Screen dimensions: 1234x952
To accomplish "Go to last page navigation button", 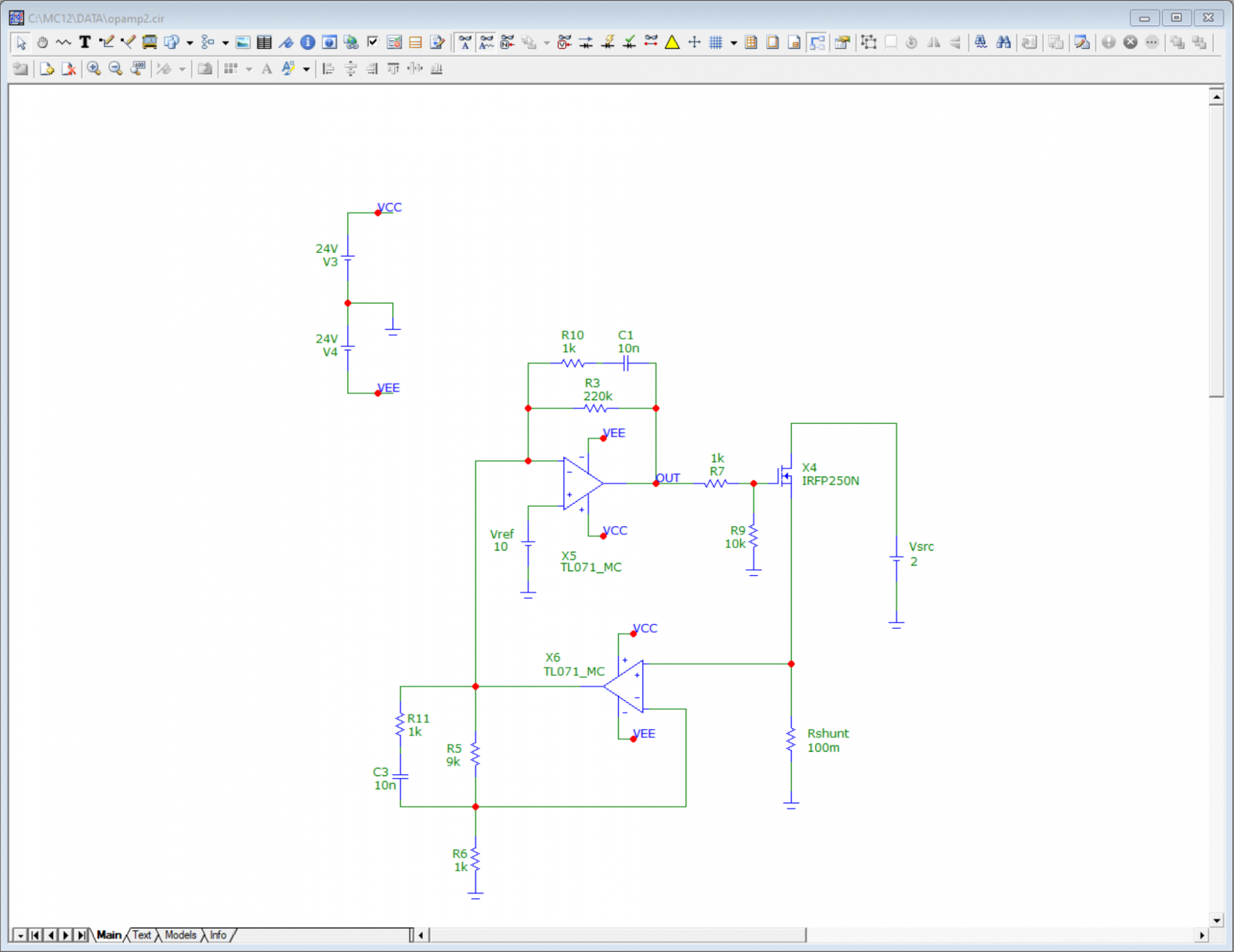I will click(x=81, y=935).
